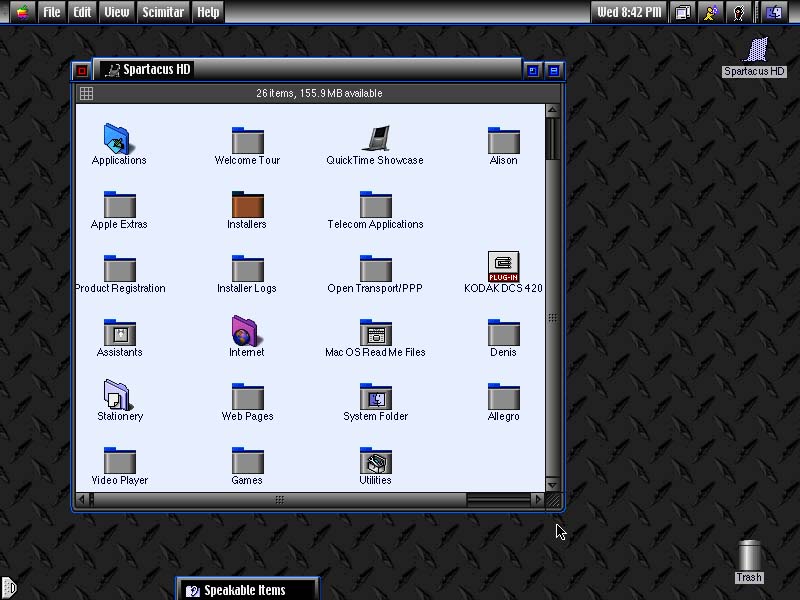This screenshot has width=800, height=600.
Task: Click the vertical scrollbar down arrow
Action: tap(553, 484)
